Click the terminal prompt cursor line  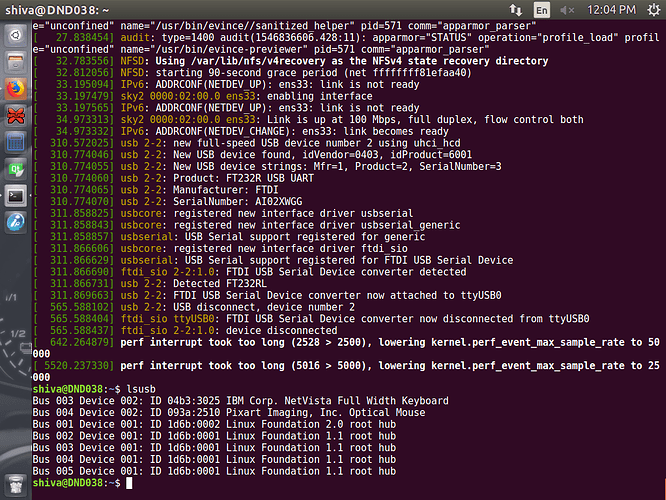[82, 483]
